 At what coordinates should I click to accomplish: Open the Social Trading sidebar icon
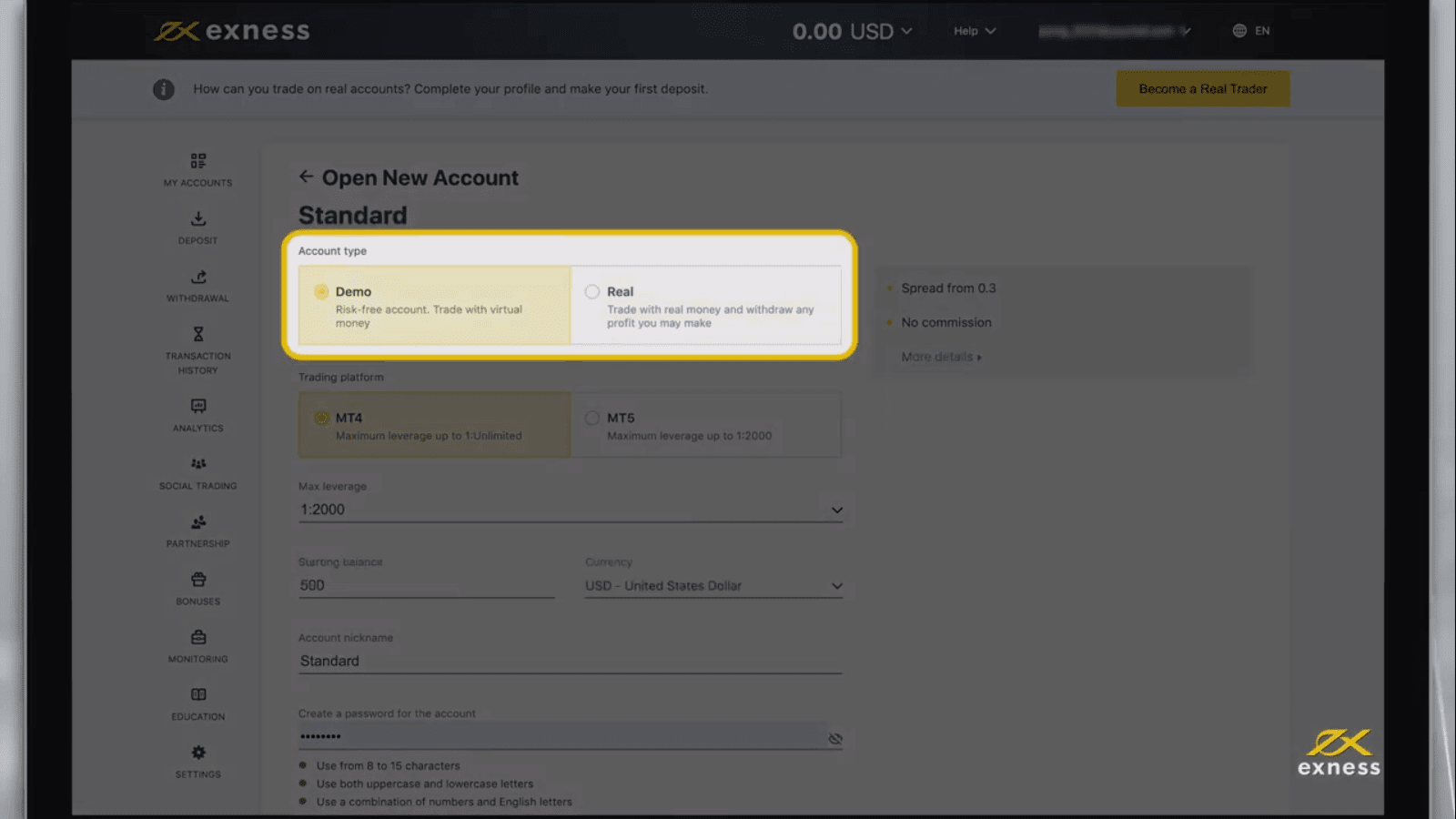pos(197,464)
